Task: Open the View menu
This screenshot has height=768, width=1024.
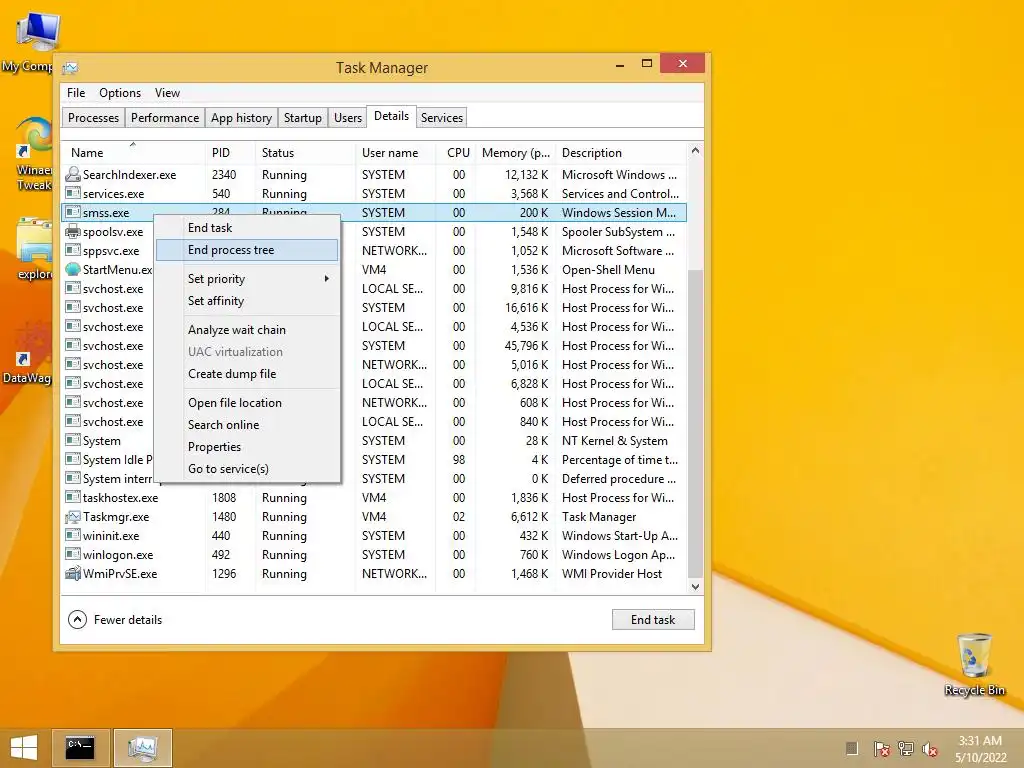Action: click(x=167, y=93)
